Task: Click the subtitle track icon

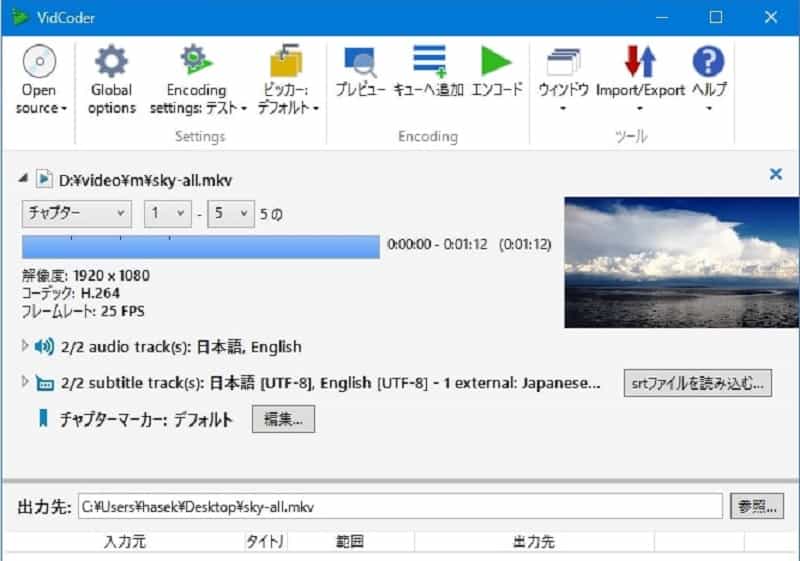Action: pos(44,383)
